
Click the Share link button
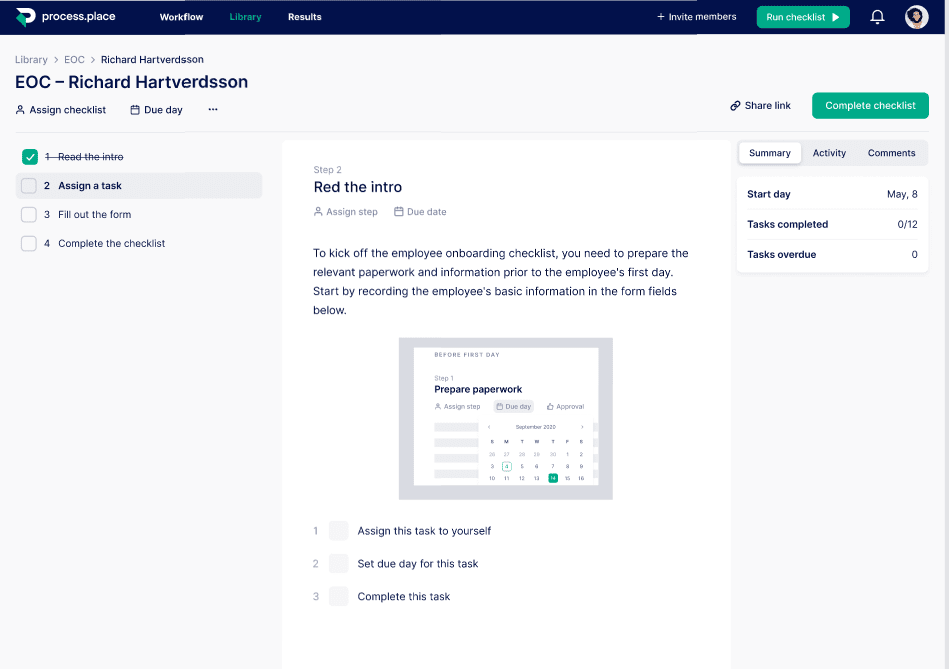click(760, 105)
